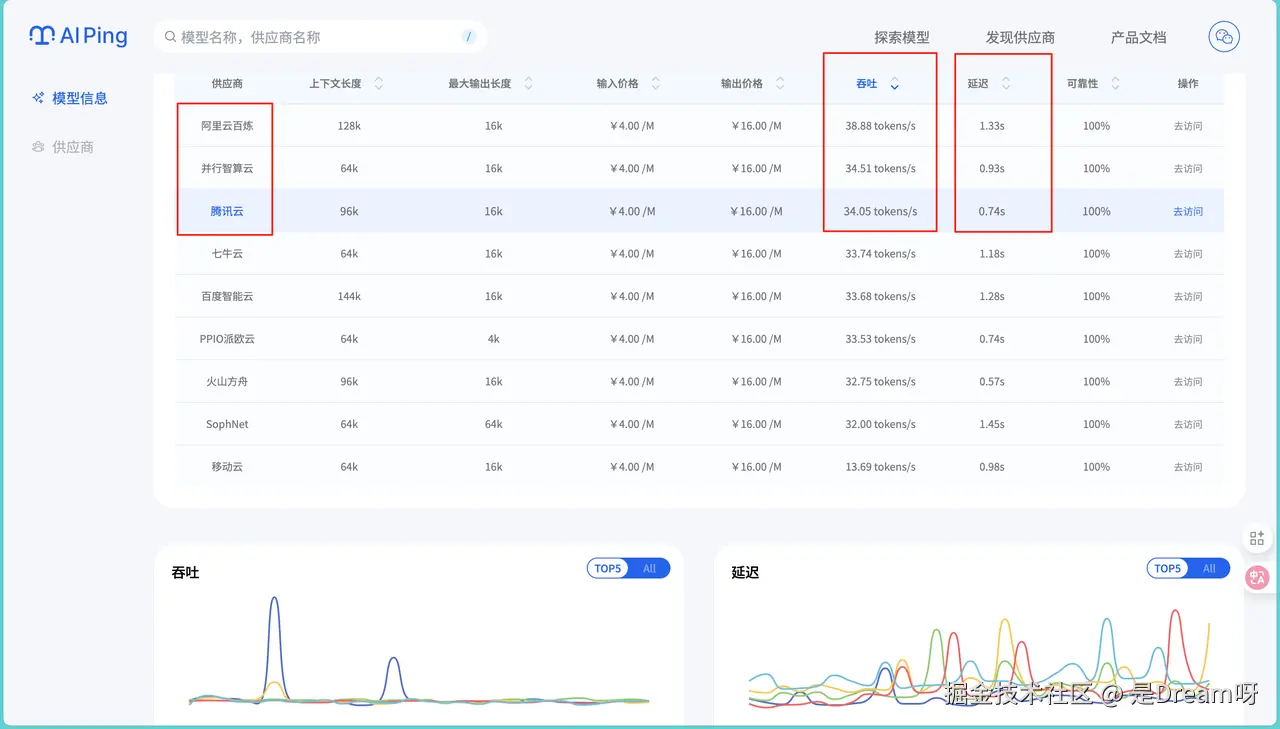Image resolution: width=1280 pixels, height=729 pixels.
Task: Click the 火山方舟 supplier name
Action: coord(227,382)
